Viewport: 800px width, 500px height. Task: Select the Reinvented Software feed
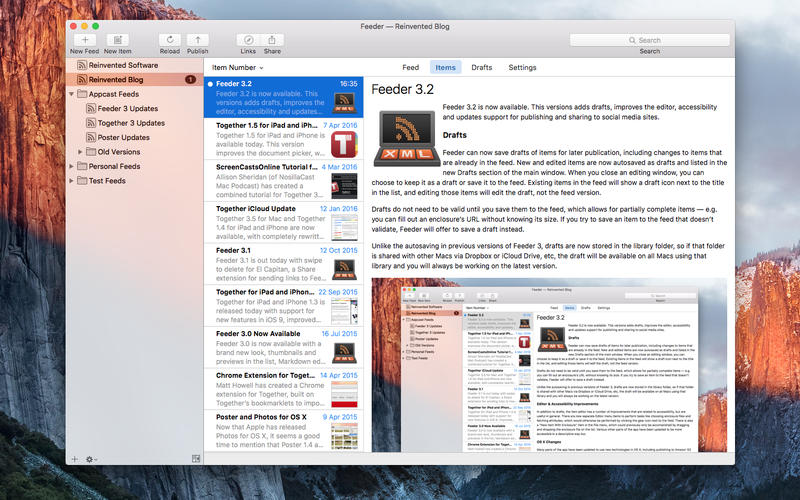coord(135,65)
